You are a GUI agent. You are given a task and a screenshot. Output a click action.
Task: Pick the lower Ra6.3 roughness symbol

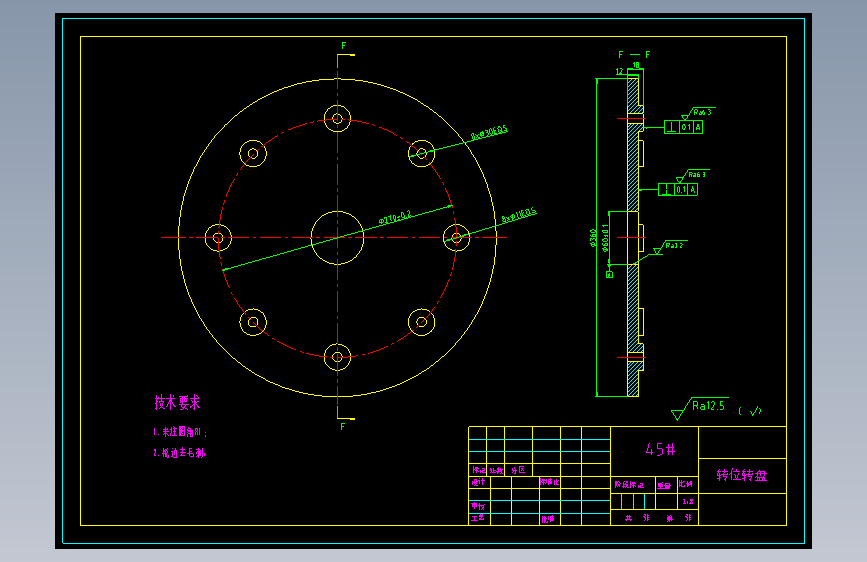click(692, 175)
